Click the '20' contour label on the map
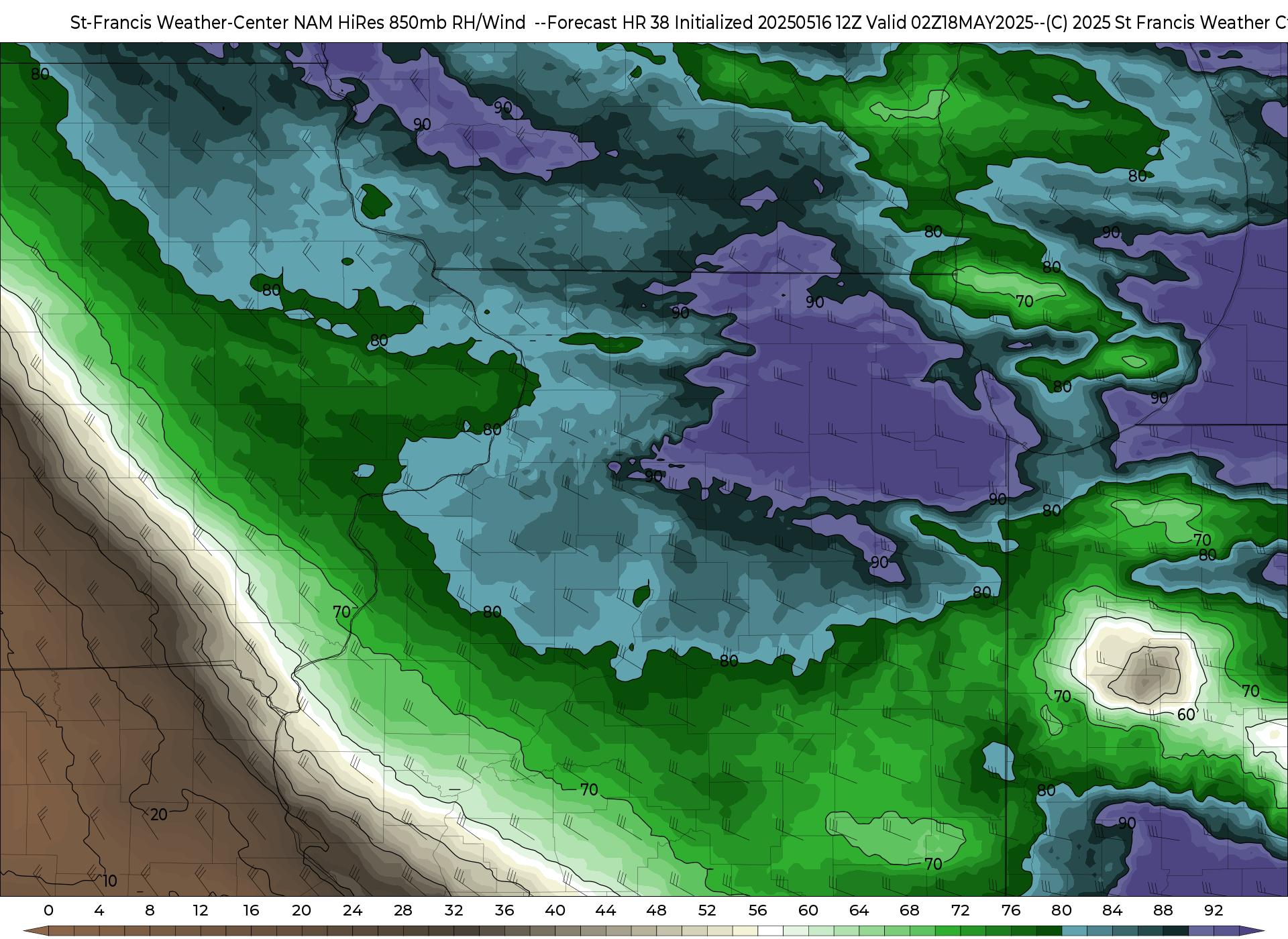1288x939 pixels. click(159, 815)
